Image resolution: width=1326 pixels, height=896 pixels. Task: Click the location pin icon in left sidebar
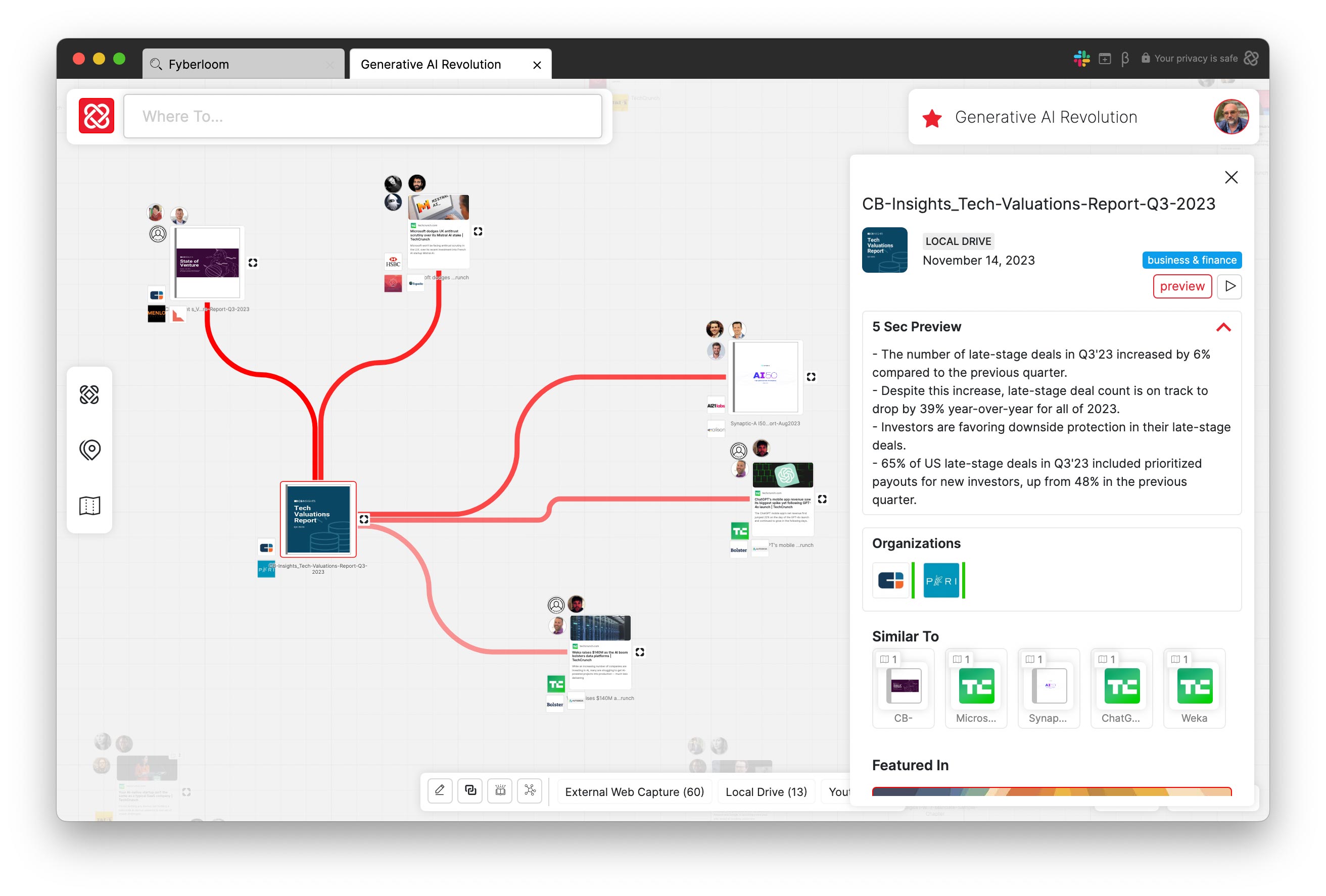[89, 450]
